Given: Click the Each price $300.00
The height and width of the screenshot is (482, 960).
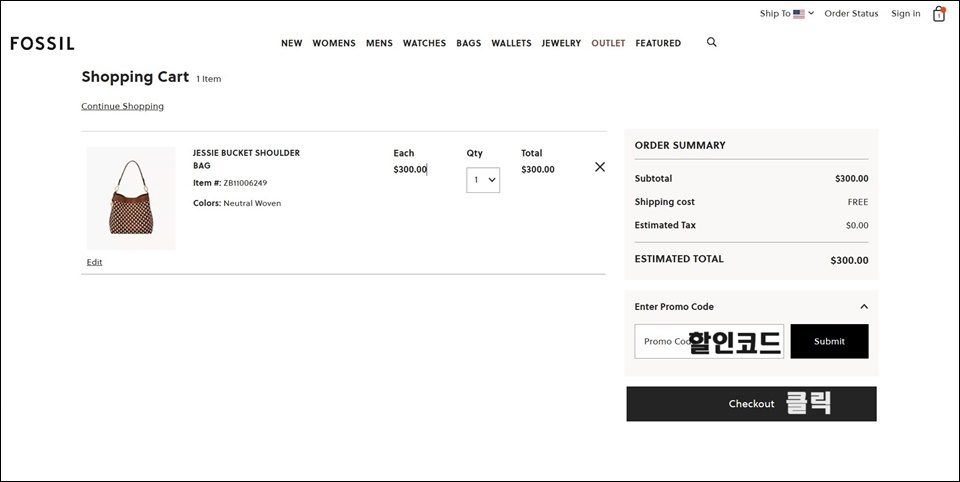Looking at the screenshot, I should (410, 170).
